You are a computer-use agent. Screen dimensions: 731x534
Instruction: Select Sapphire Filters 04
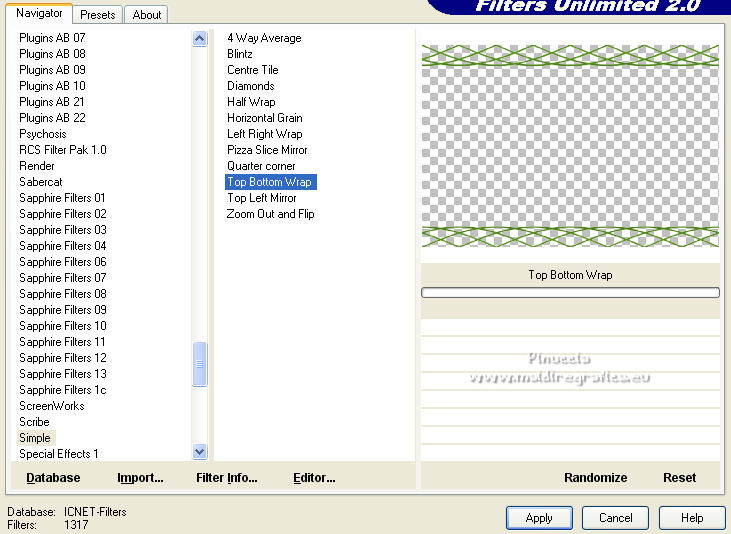coord(62,246)
